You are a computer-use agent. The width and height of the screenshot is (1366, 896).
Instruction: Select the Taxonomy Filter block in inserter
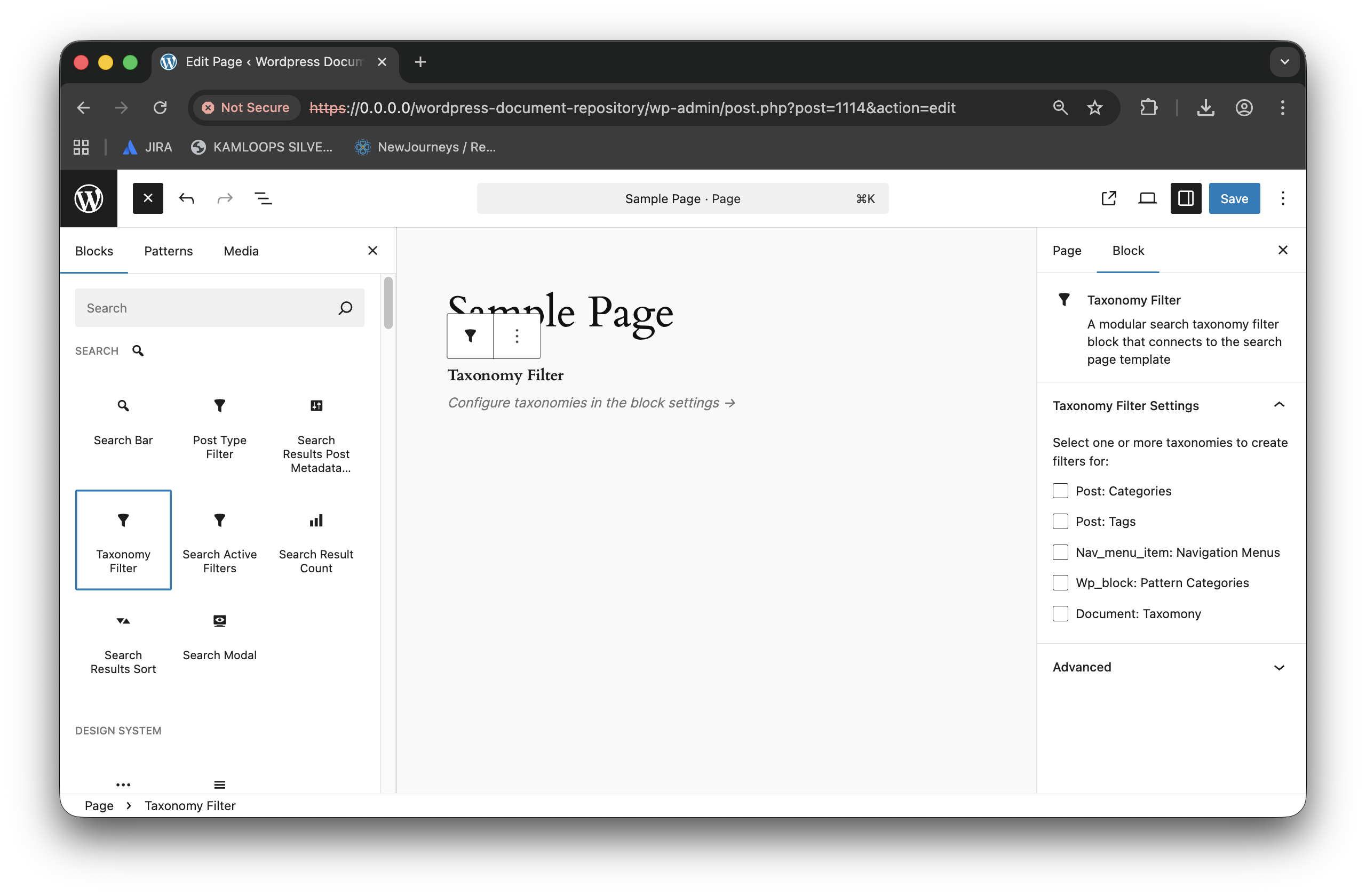(123, 540)
